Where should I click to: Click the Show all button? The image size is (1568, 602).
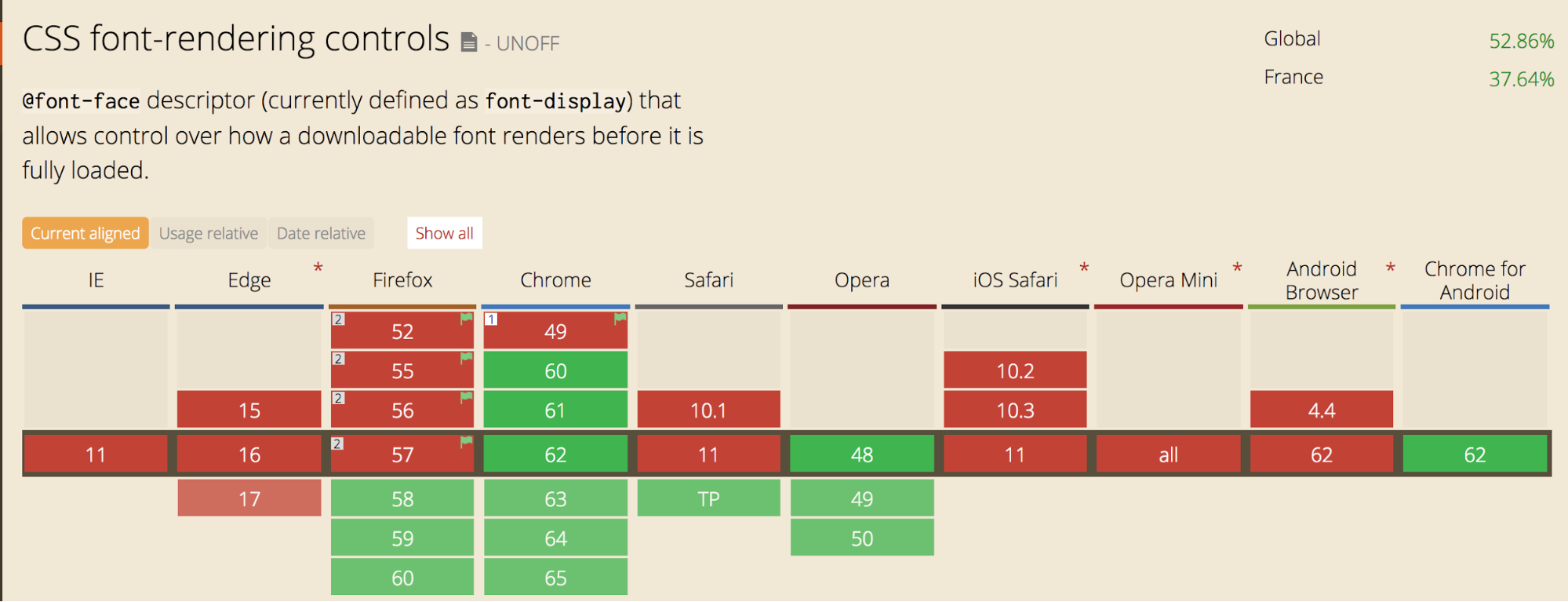(x=444, y=232)
